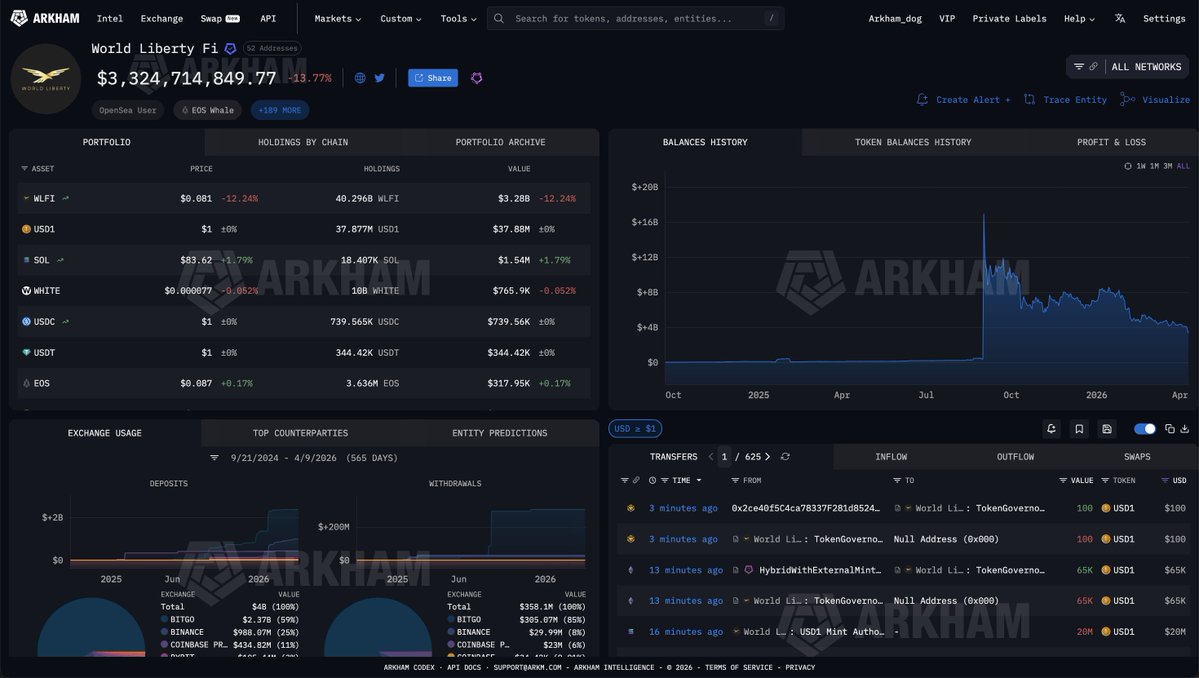The height and width of the screenshot is (678, 1199).
Task: Click Trace Entity link
Action: (x=1065, y=99)
